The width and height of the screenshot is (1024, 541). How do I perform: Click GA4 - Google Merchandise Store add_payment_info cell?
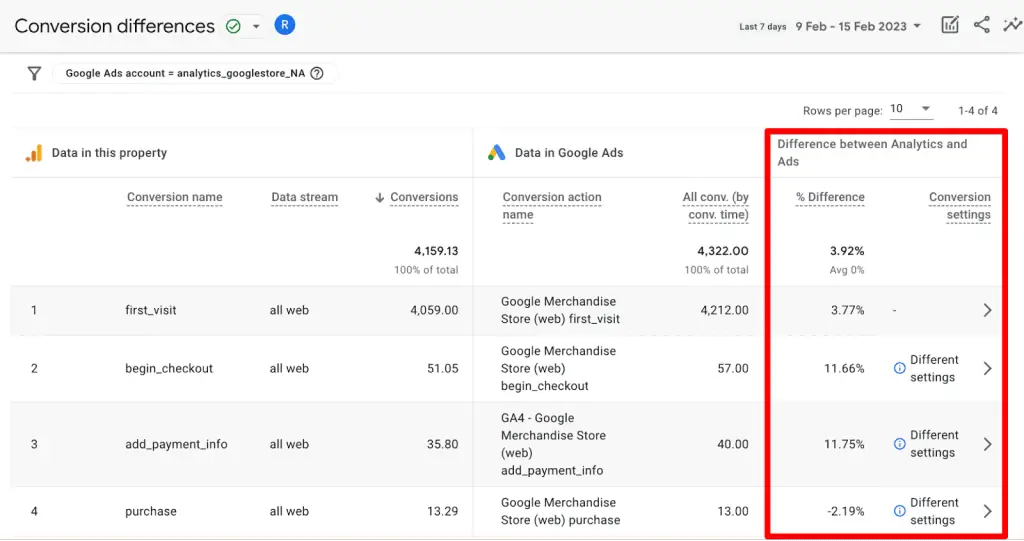[553, 444]
